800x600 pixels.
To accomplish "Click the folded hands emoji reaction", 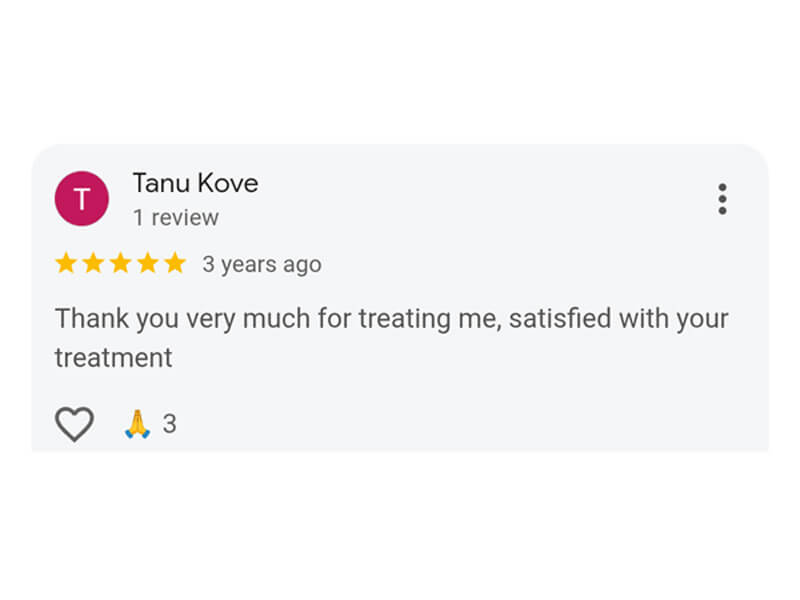I will pos(136,424).
